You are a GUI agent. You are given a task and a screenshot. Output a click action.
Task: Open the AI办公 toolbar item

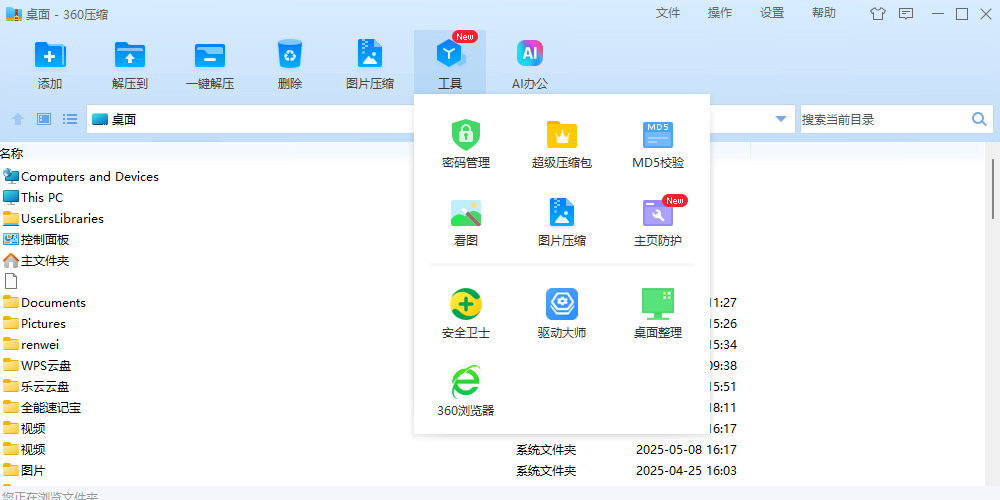pyautogui.click(x=530, y=65)
